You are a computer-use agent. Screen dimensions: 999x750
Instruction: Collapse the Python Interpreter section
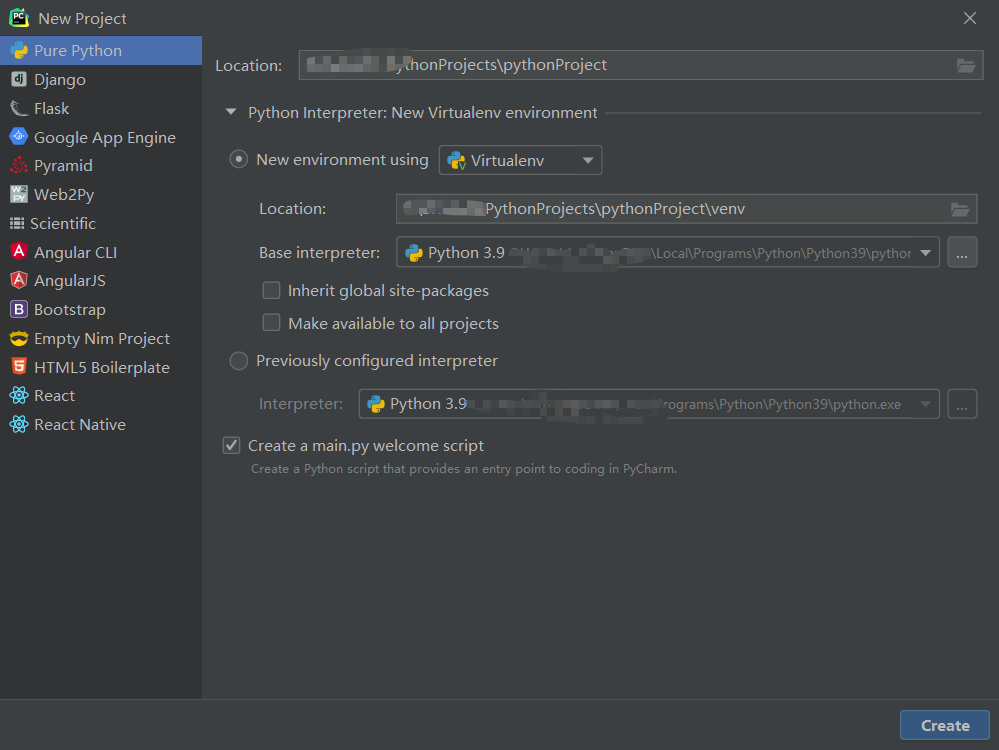tap(231, 112)
